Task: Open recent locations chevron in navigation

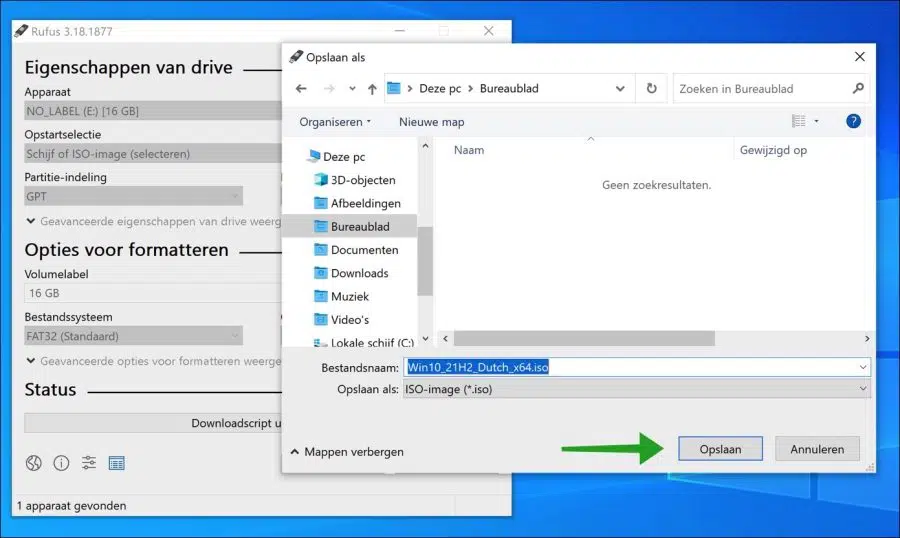Action: point(352,88)
